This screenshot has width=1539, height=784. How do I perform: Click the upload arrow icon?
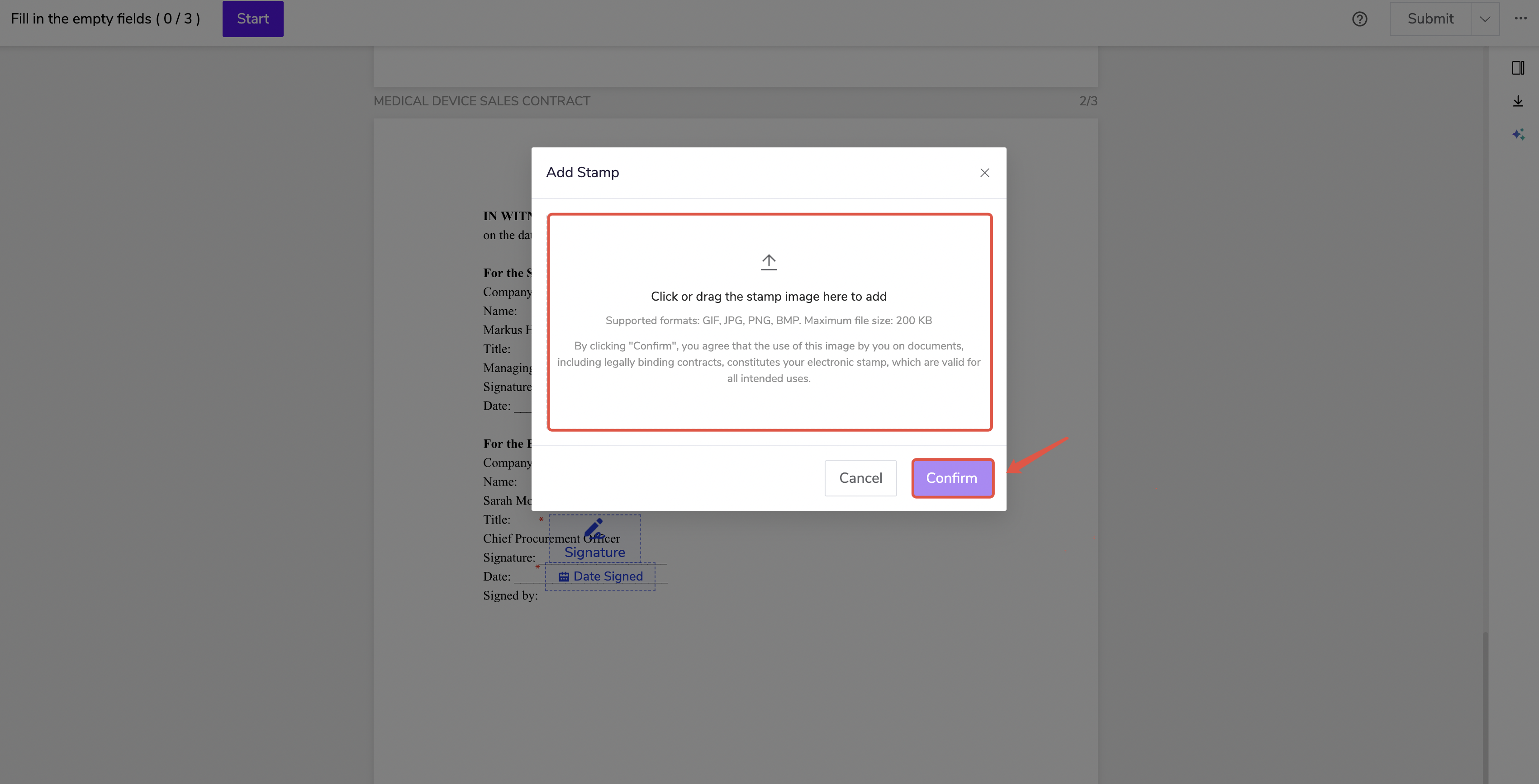coord(768,262)
